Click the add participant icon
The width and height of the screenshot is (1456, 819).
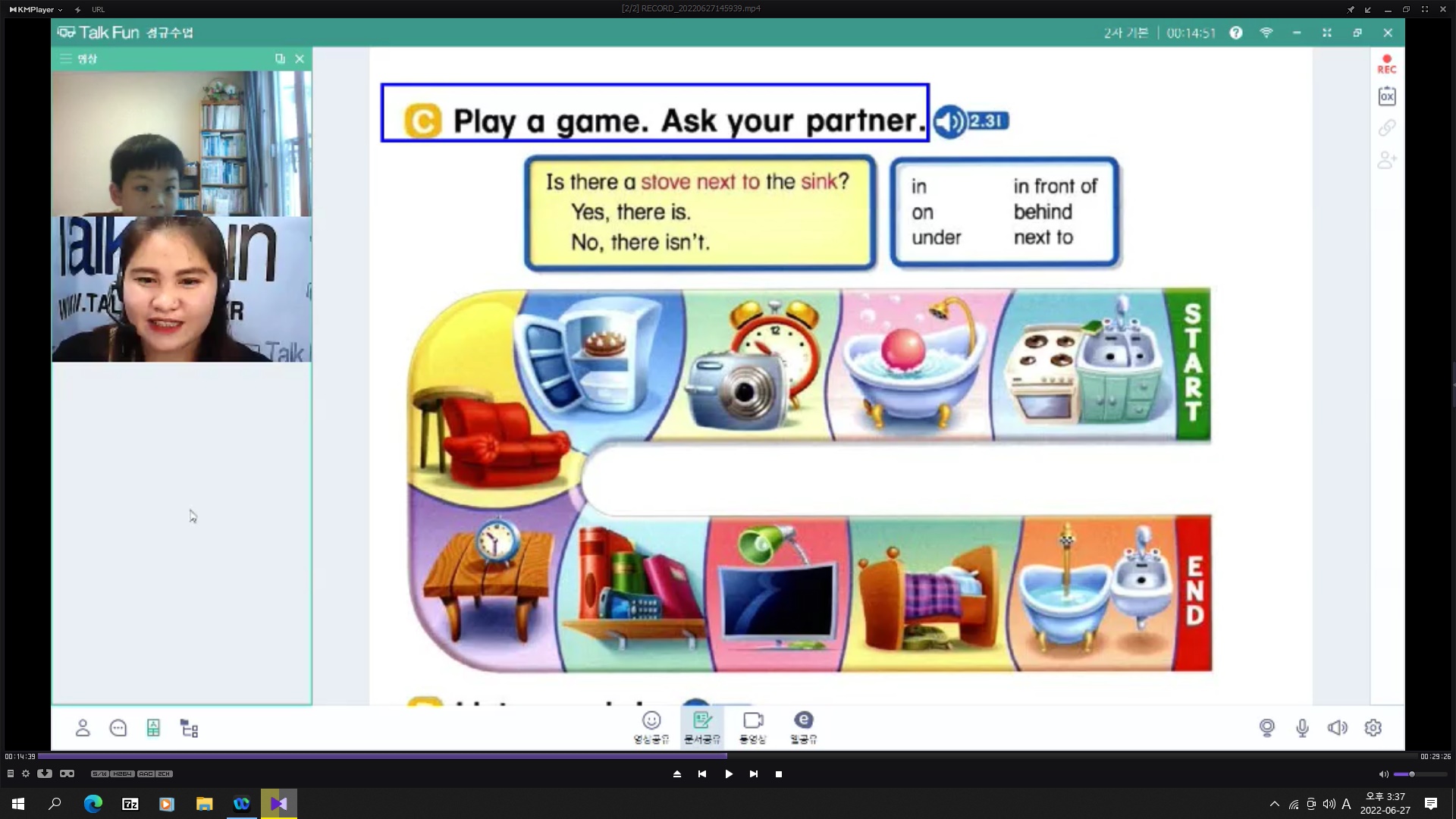[x=1386, y=160]
